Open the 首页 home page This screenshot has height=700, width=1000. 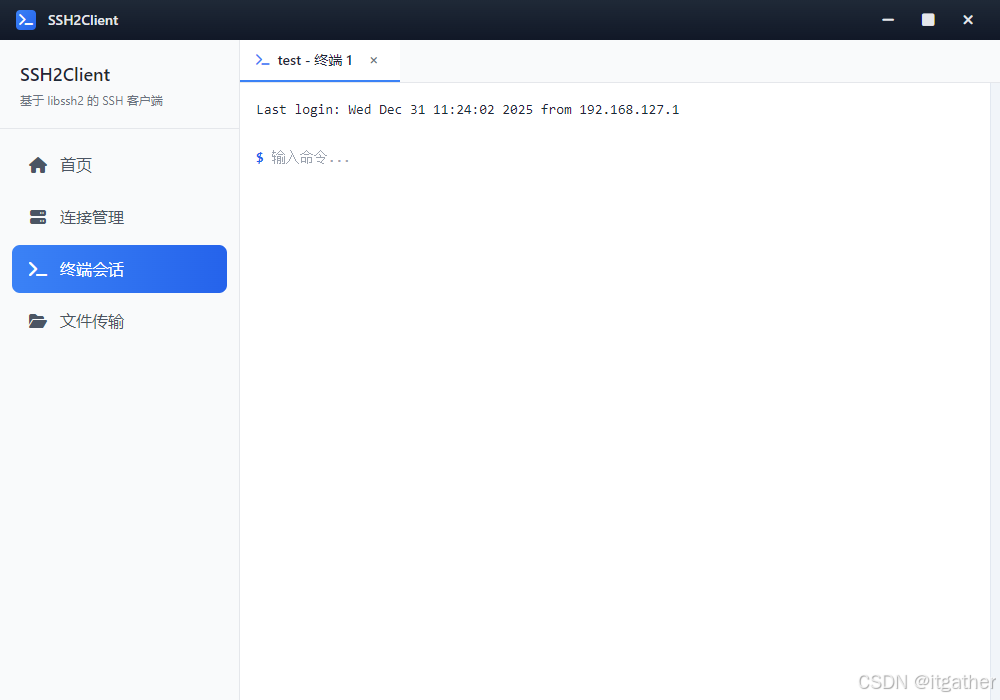pos(119,165)
